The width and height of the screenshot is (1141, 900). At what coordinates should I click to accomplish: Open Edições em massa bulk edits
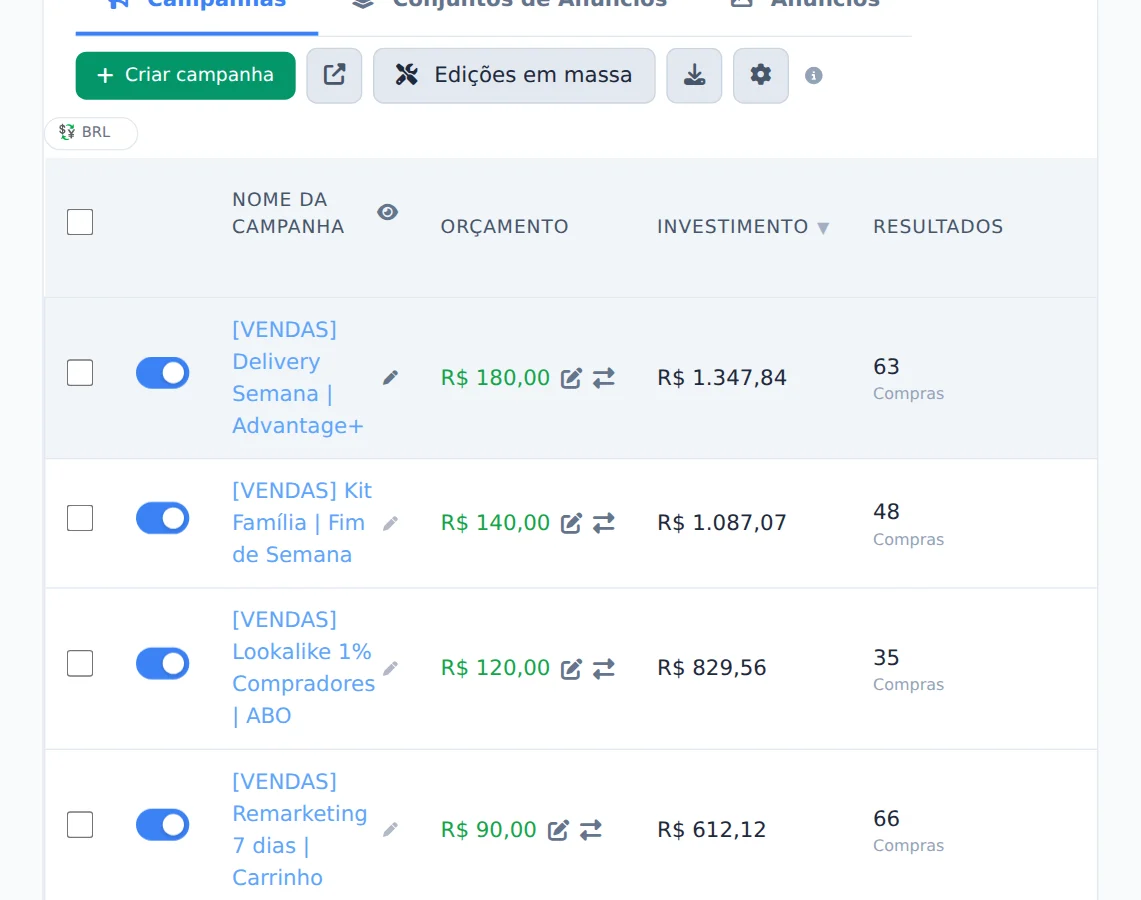click(x=514, y=75)
